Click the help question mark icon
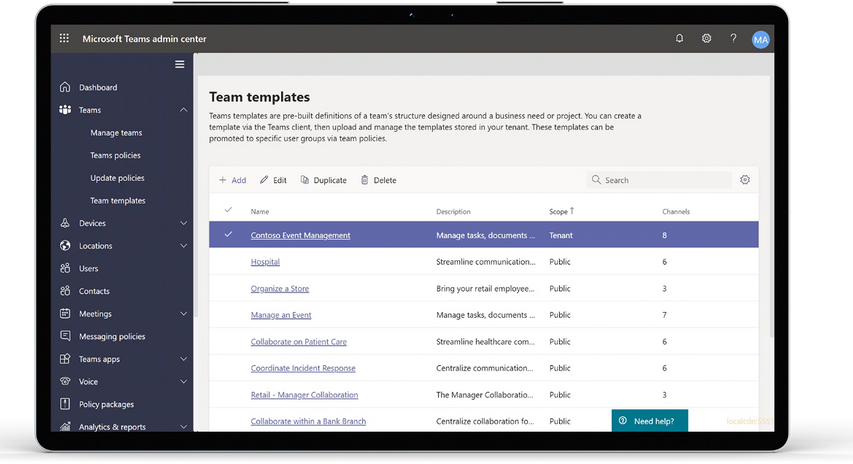 pyautogui.click(x=733, y=38)
